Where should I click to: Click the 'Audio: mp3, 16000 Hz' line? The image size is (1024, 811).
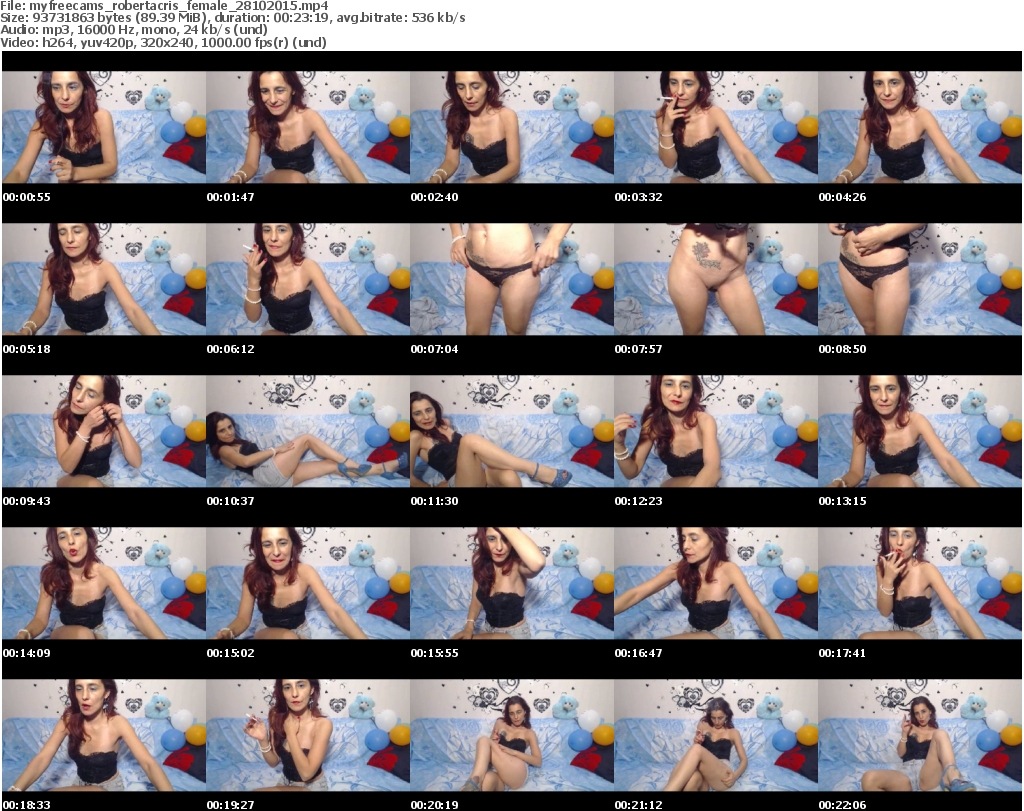click(134, 30)
